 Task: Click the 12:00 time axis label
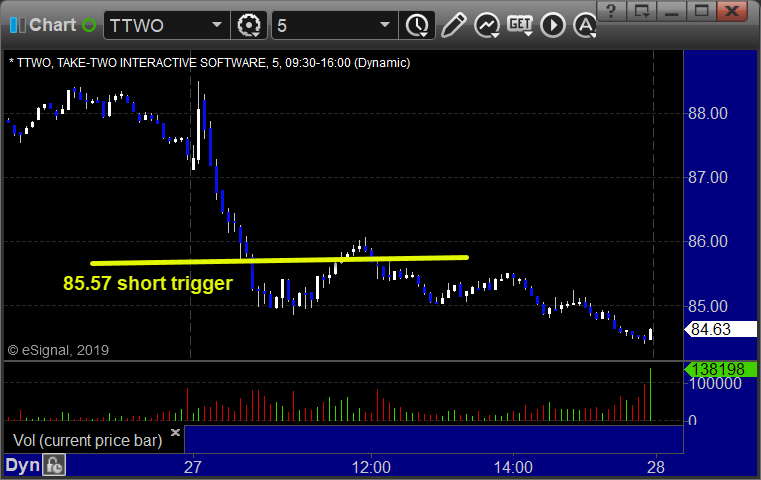click(x=371, y=467)
